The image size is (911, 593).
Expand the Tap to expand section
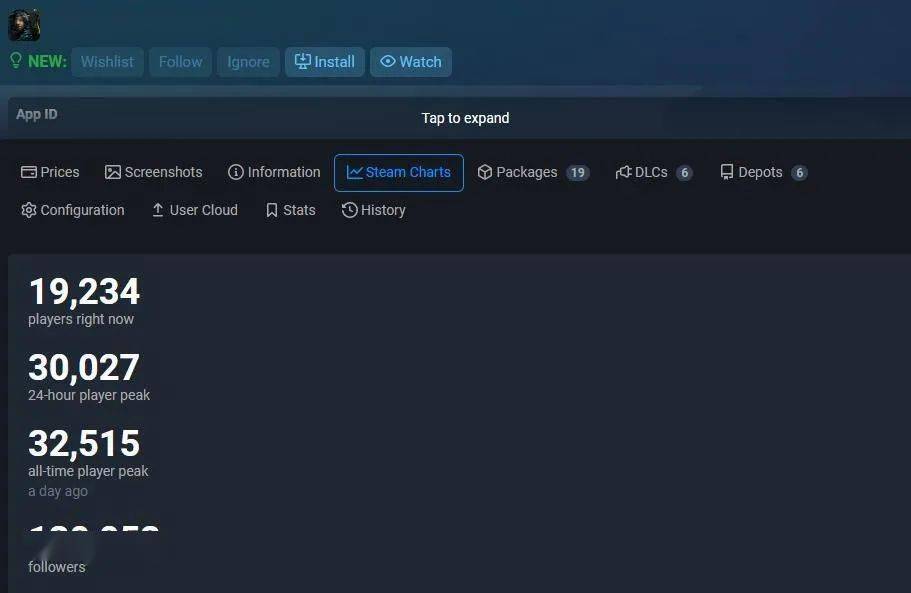pos(465,118)
